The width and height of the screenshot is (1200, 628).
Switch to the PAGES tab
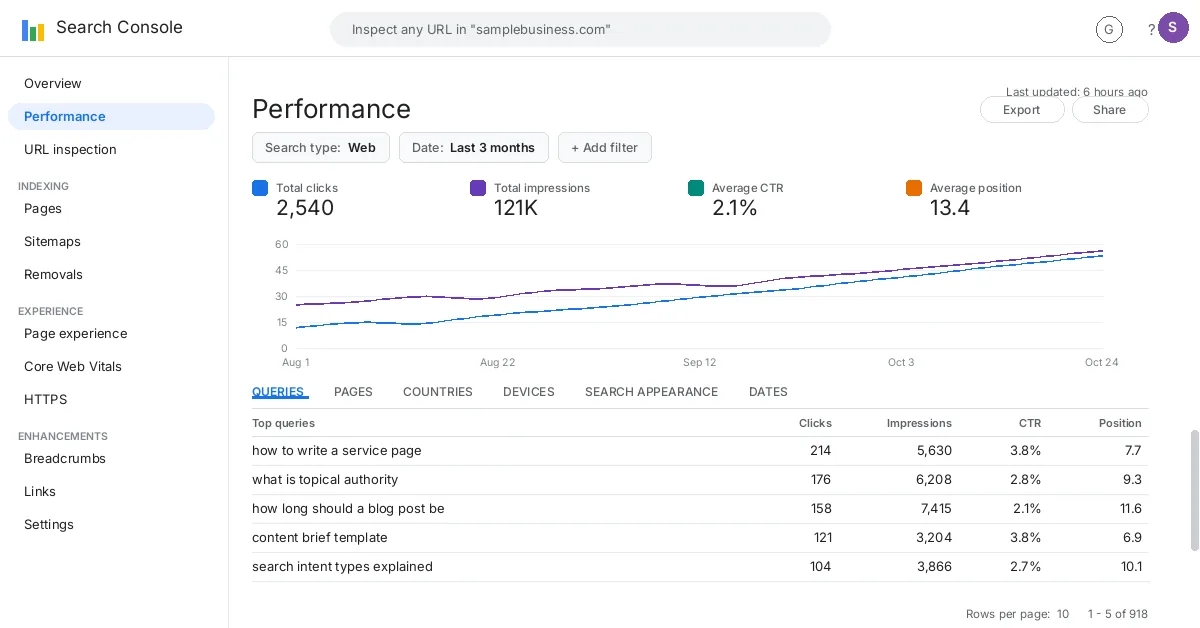tap(353, 392)
